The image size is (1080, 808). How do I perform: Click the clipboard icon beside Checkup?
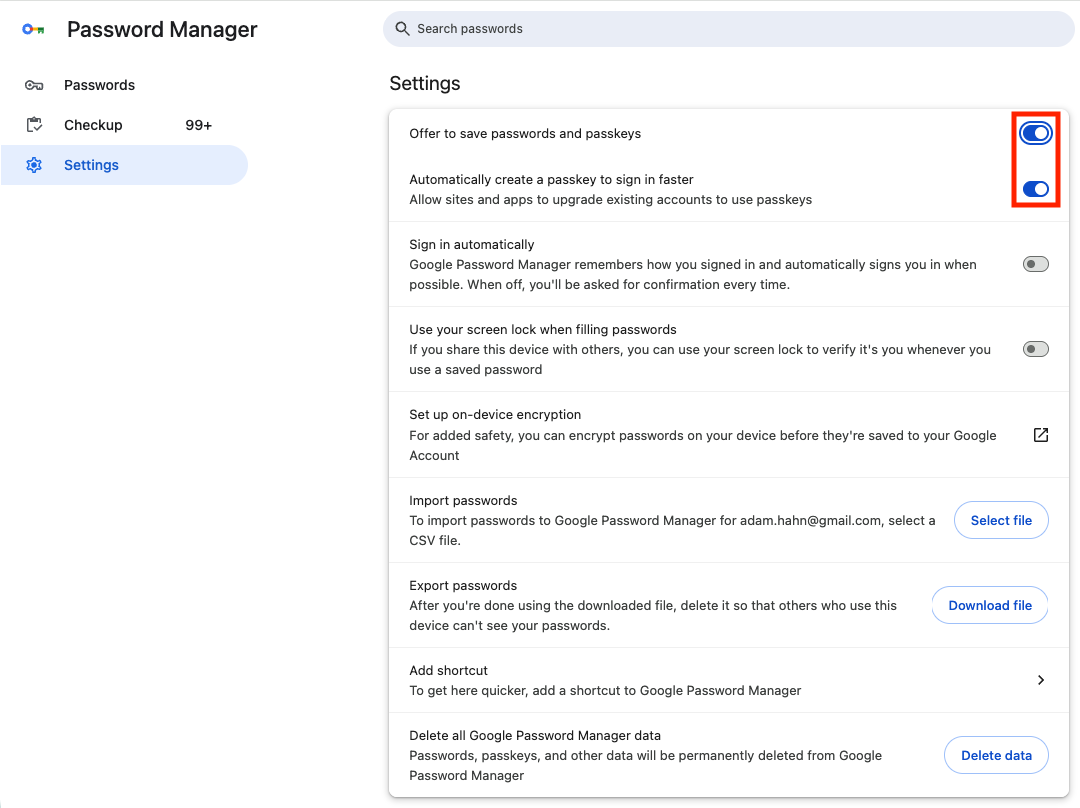[x=34, y=125]
